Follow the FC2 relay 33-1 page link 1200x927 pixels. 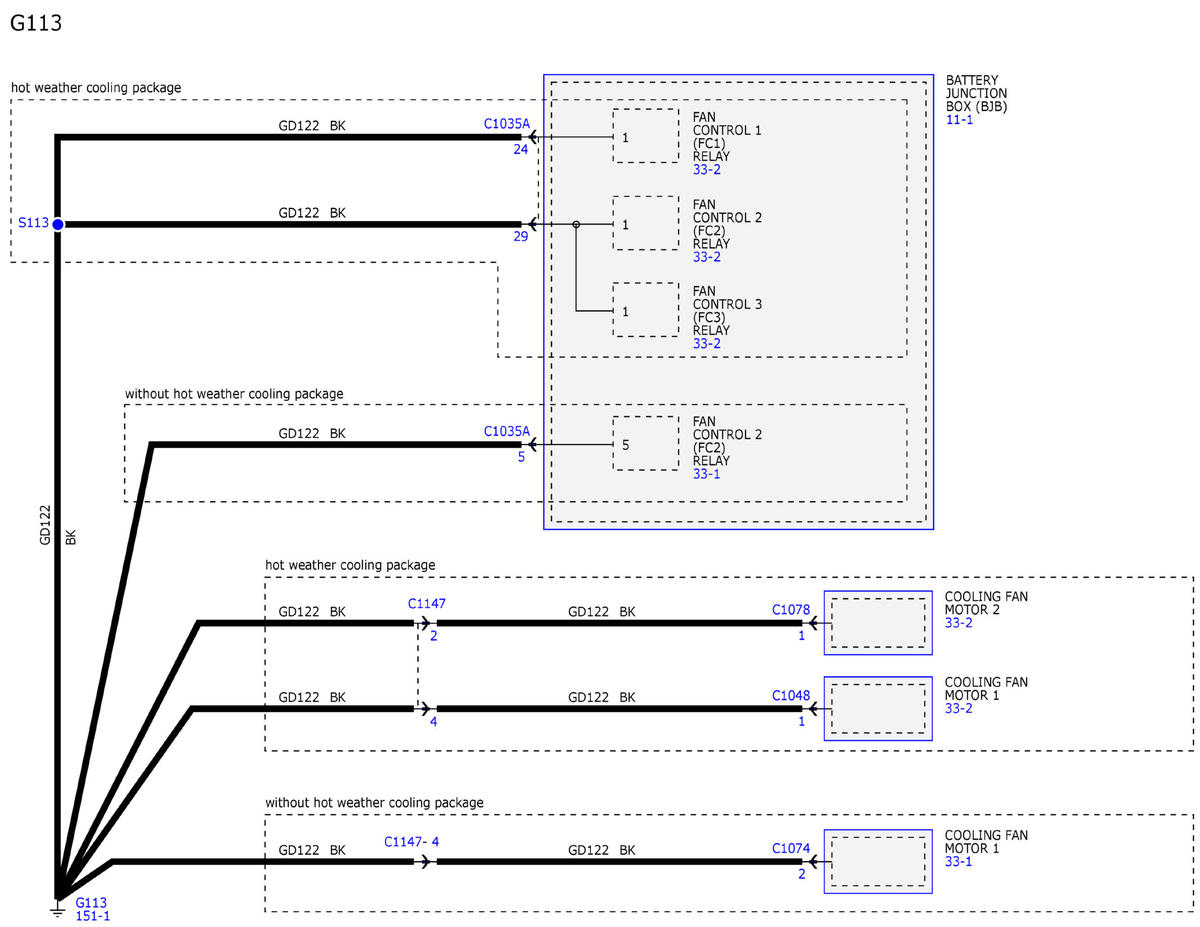[x=706, y=474]
